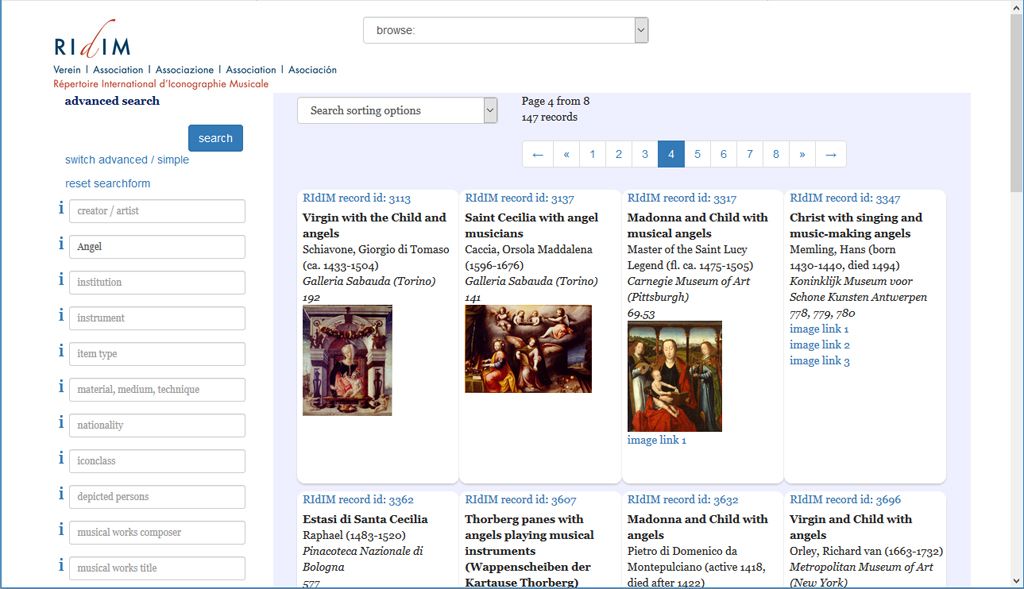Click reset searchform link

point(108,184)
